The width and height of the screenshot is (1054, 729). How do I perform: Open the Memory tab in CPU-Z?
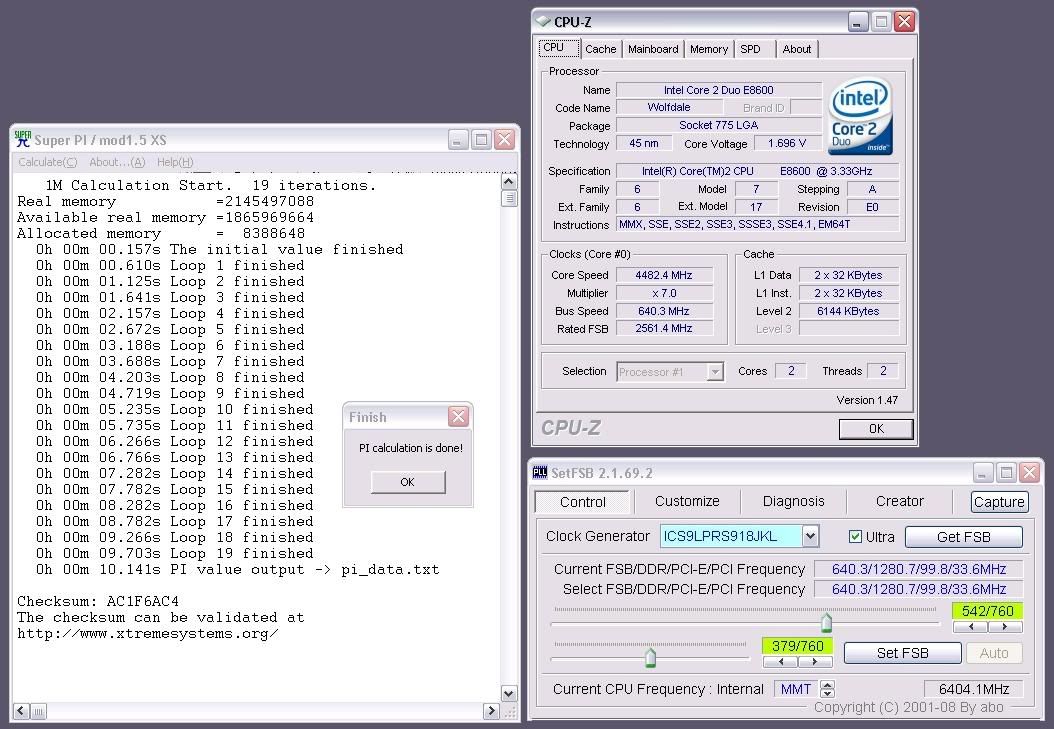point(708,49)
